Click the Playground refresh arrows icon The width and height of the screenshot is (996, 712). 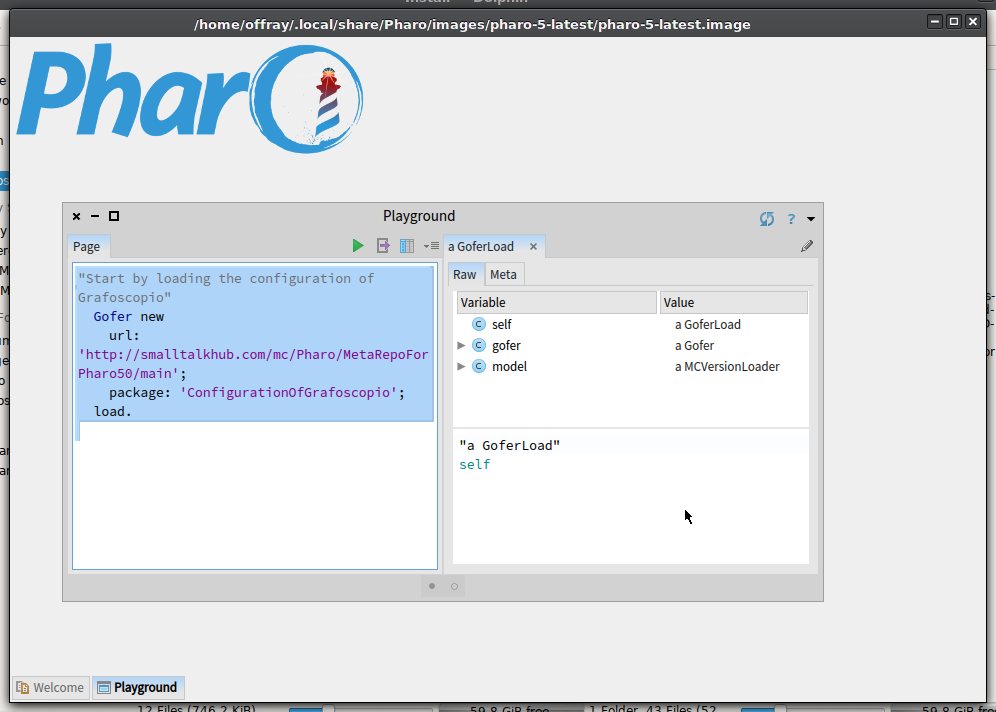pos(767,219)
